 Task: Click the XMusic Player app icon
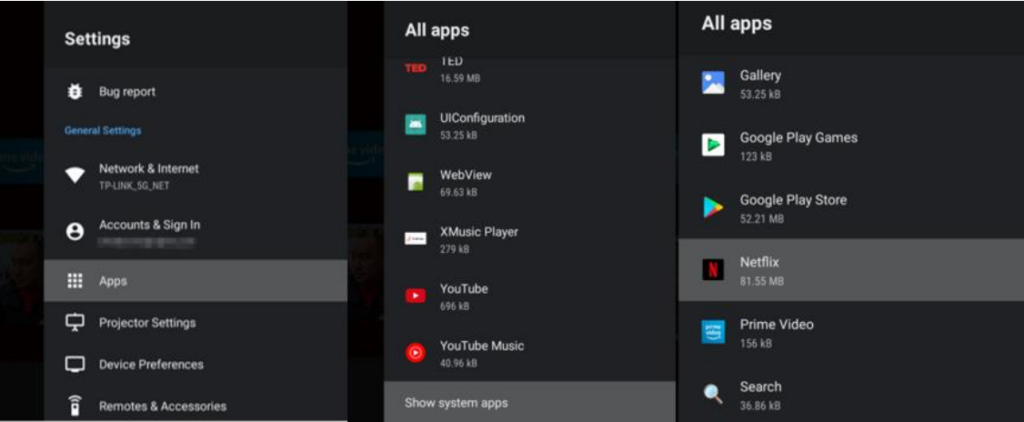(x=415, y=238)
